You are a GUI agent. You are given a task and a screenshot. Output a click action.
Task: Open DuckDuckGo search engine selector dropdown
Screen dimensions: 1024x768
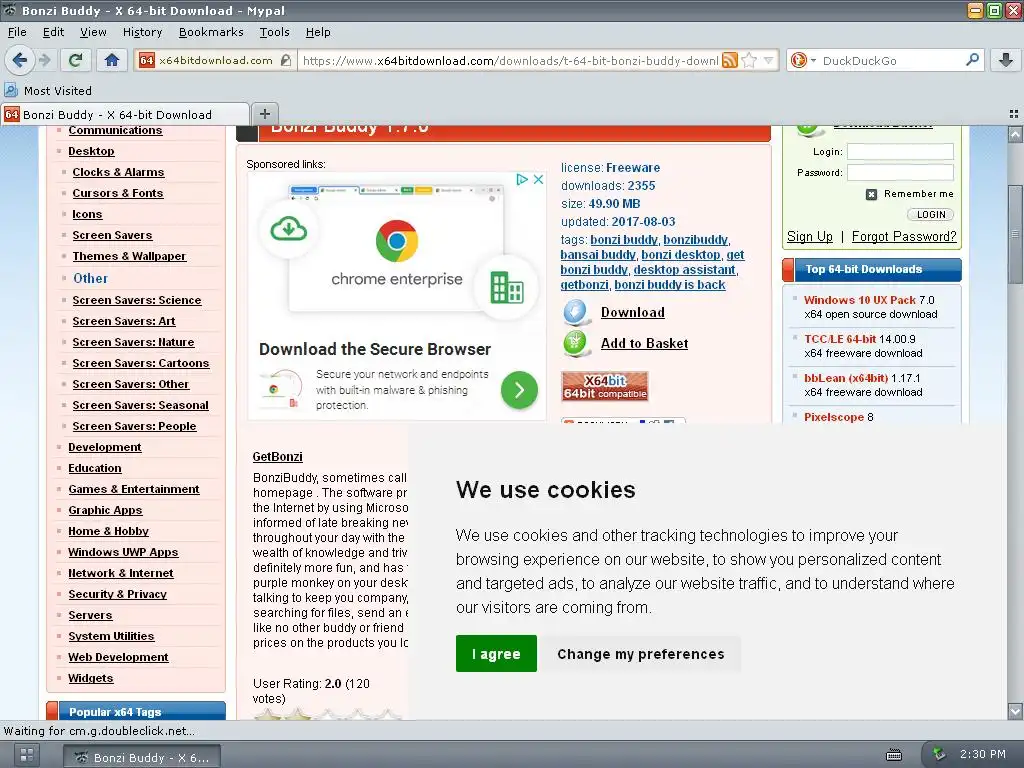tap(803, 61)
